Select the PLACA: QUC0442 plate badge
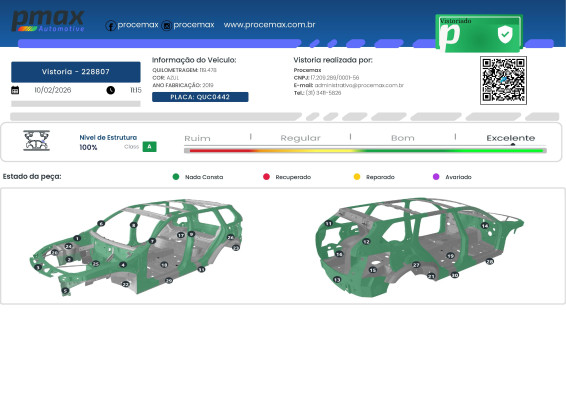Viewport: 566px width, 400px height. click(x=200, y=97)
